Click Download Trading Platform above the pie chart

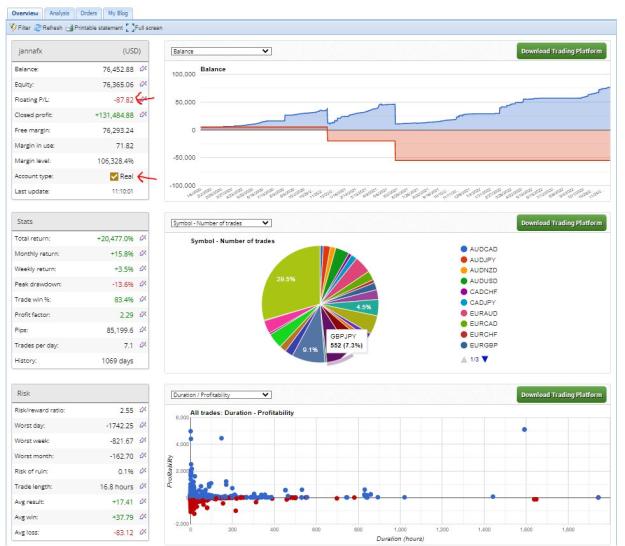pos(561,223)
